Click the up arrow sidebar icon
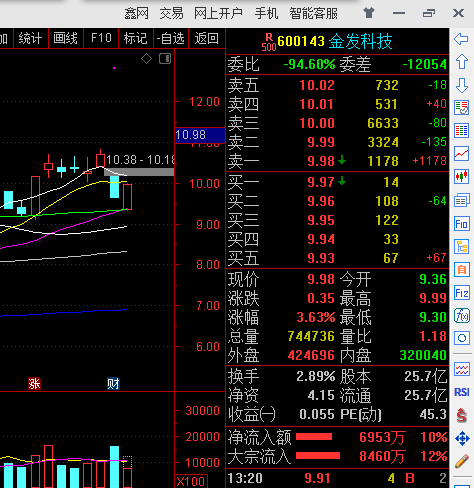Viewport: 474px width, 488px height. pyautogui.click(x=462, y=62)
